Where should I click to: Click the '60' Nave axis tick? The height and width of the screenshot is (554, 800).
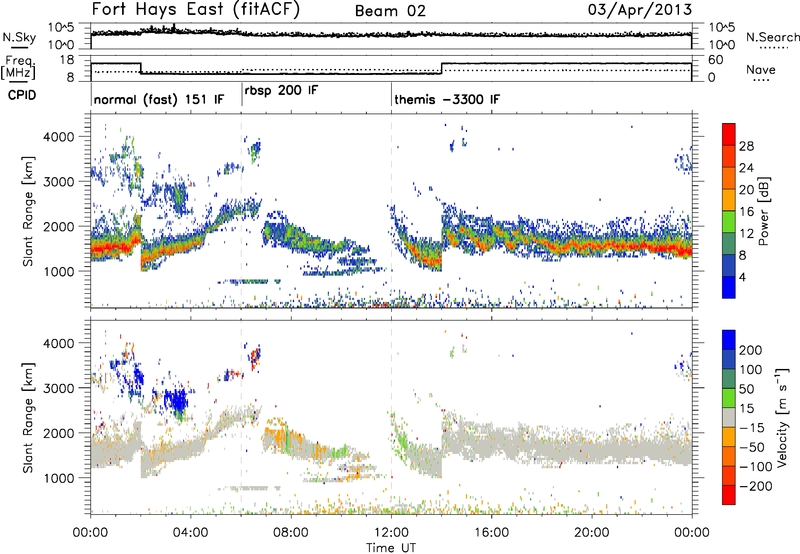pyautogui.click(x=715, y=60)
